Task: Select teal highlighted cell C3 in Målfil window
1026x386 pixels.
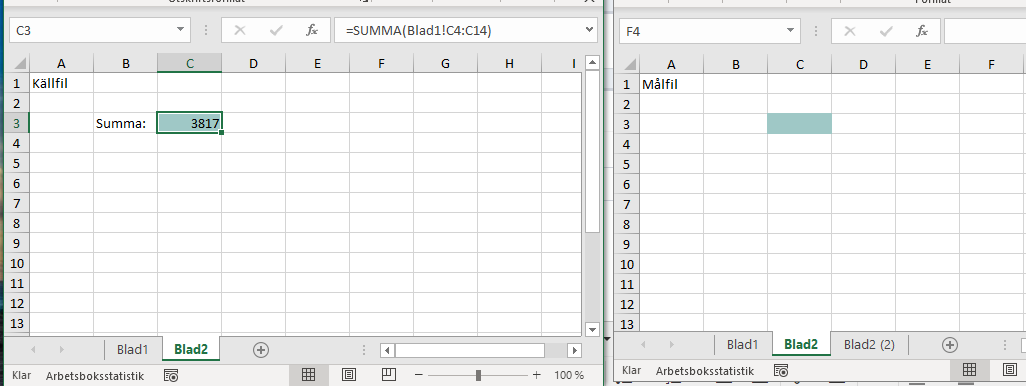Action: (x=800, y=124)
